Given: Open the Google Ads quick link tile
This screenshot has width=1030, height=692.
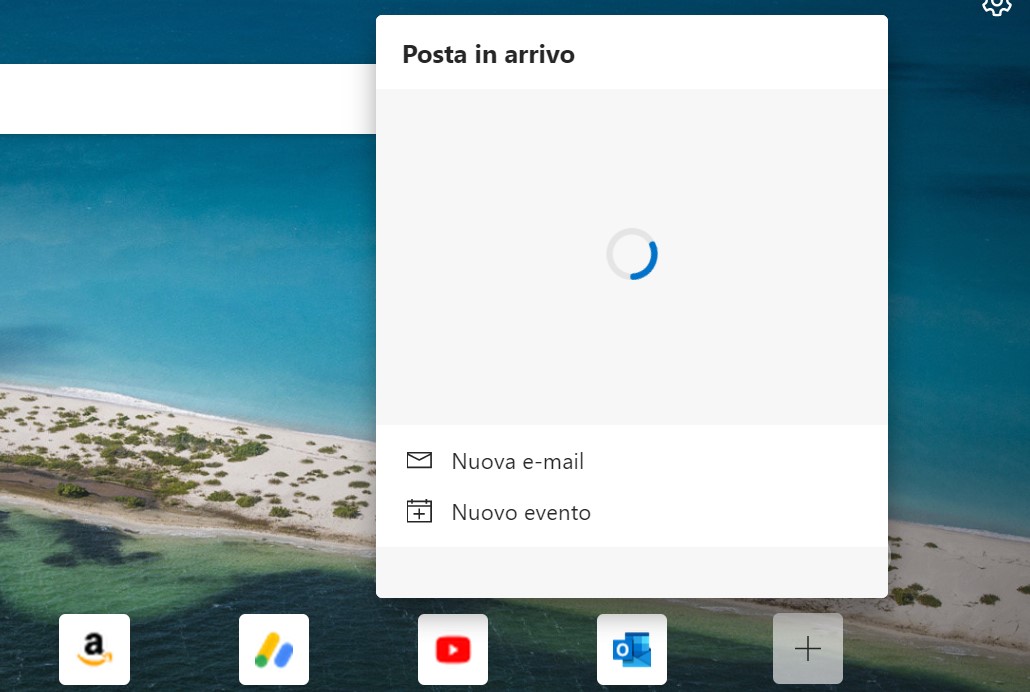Looking at the screenshot, I should [274, 649].
